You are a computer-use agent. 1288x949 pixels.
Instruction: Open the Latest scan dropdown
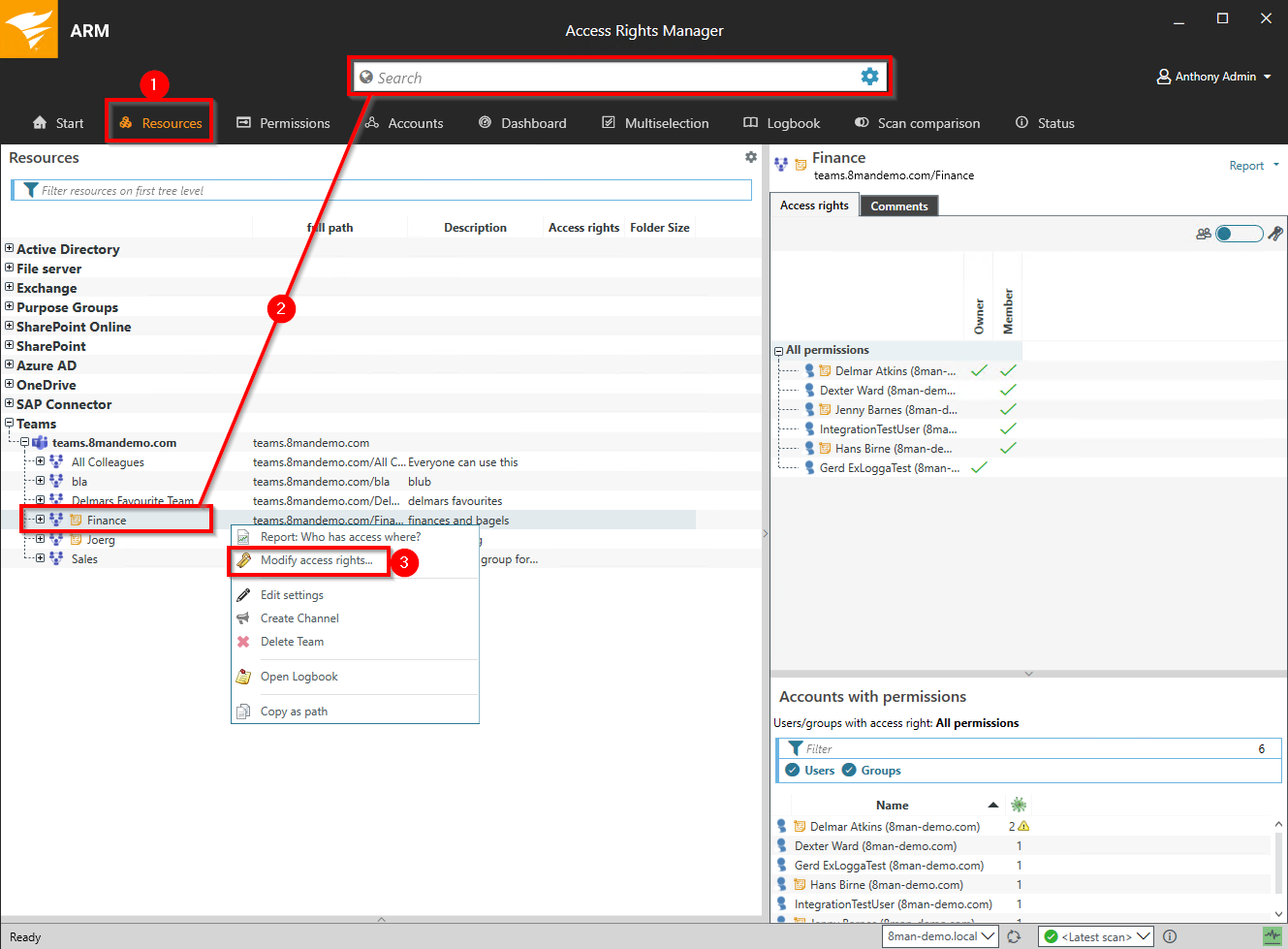1095,936
